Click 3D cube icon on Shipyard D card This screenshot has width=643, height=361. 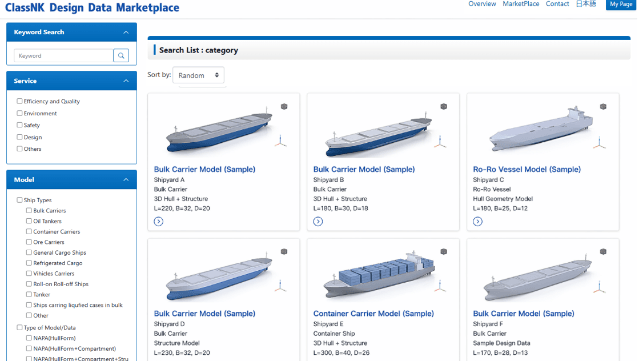click(x=284, y=251)
